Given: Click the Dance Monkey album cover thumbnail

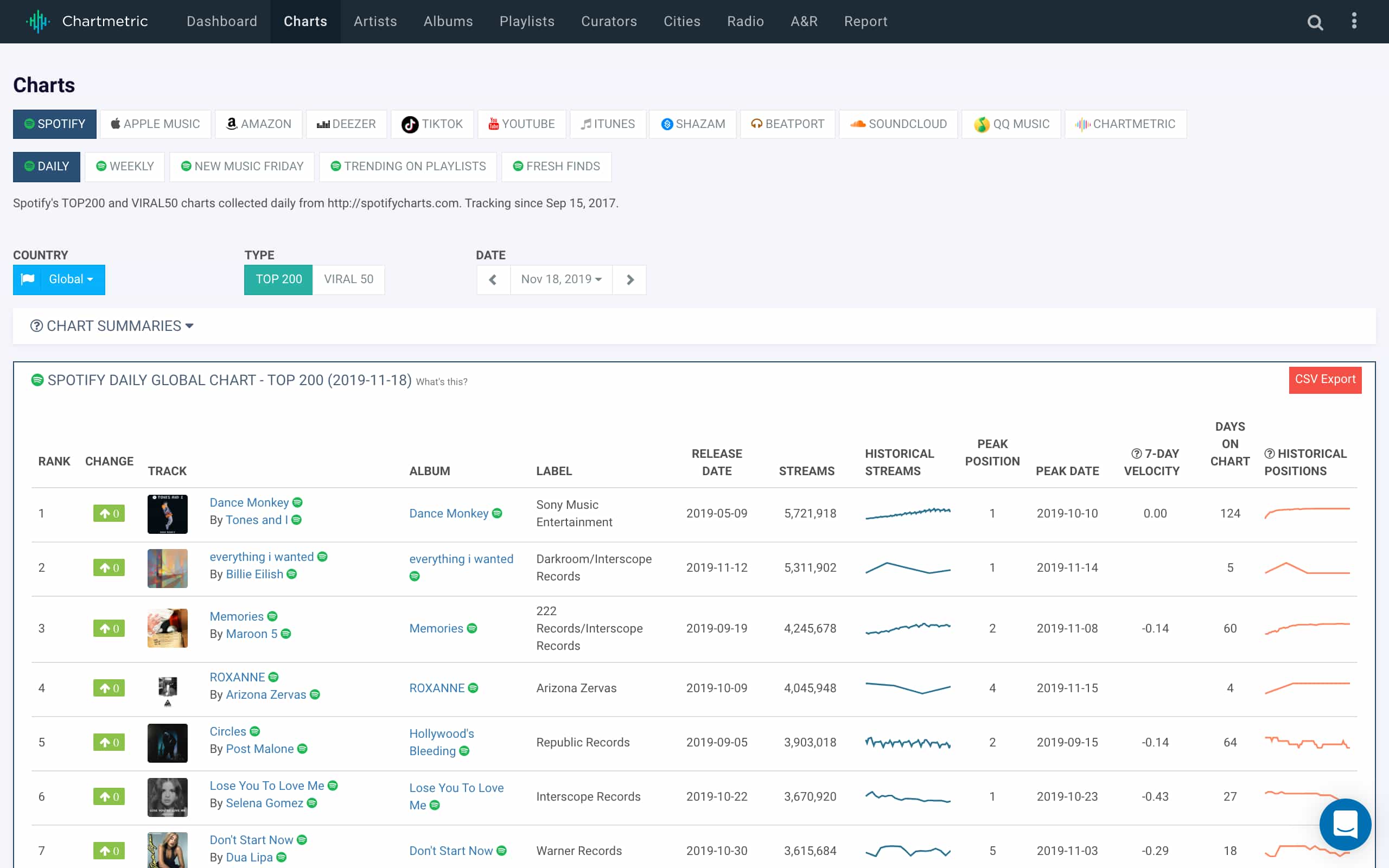Looking at the screenshot, I should [x=167, y=514].
